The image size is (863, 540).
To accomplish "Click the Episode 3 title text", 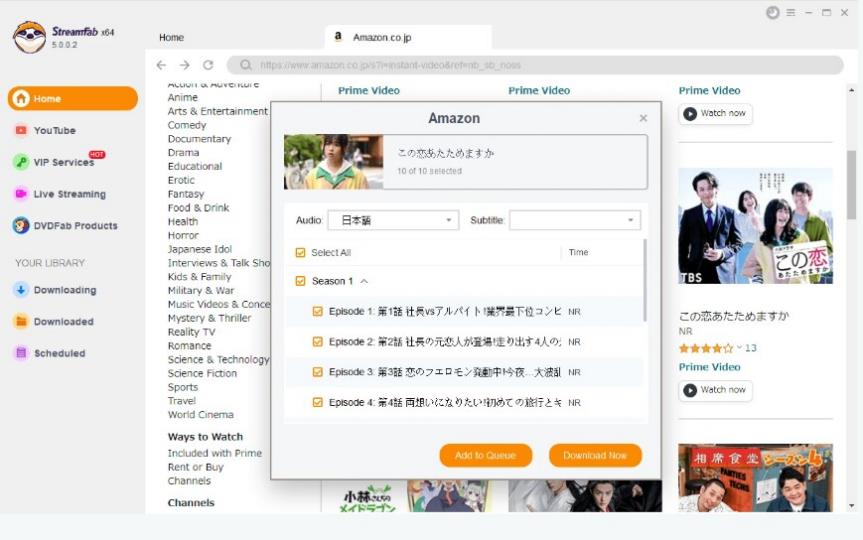I will [x=445, y=372].
